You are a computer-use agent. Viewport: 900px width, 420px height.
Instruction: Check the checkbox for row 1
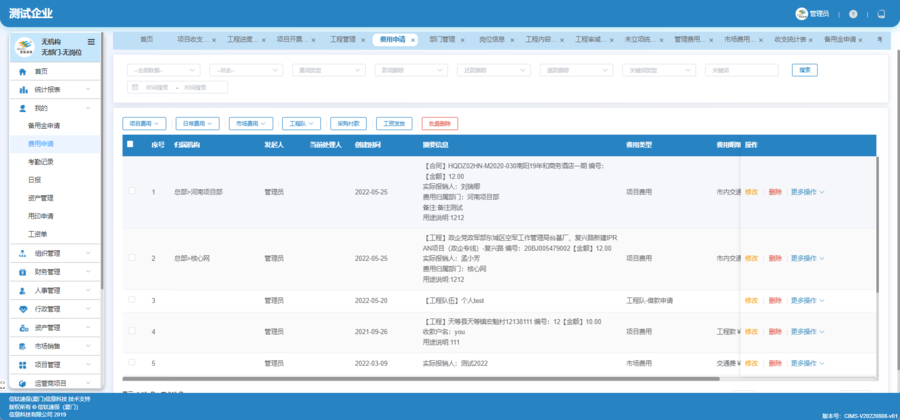pyautogui.click(x=131, y=190)
